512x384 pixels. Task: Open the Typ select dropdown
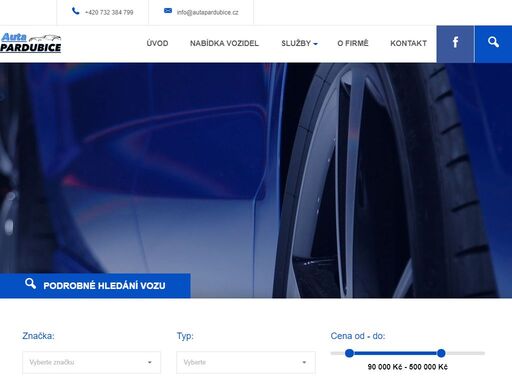tap(246, 362)
